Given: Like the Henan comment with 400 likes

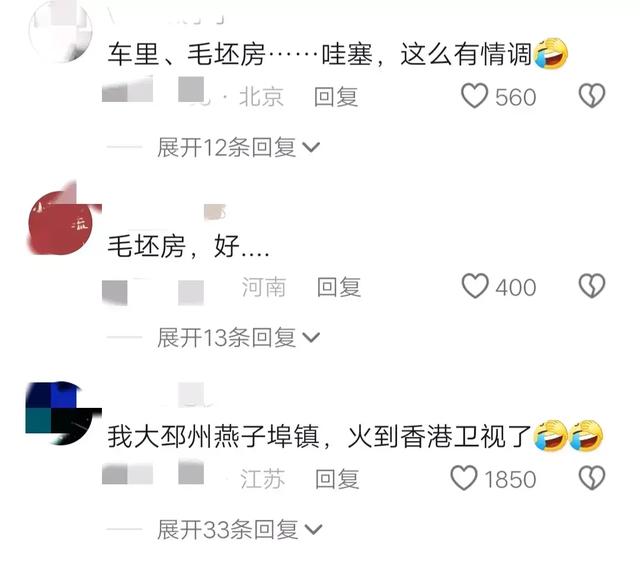Looking at the screenshot, I should click(x=475, y=286).
